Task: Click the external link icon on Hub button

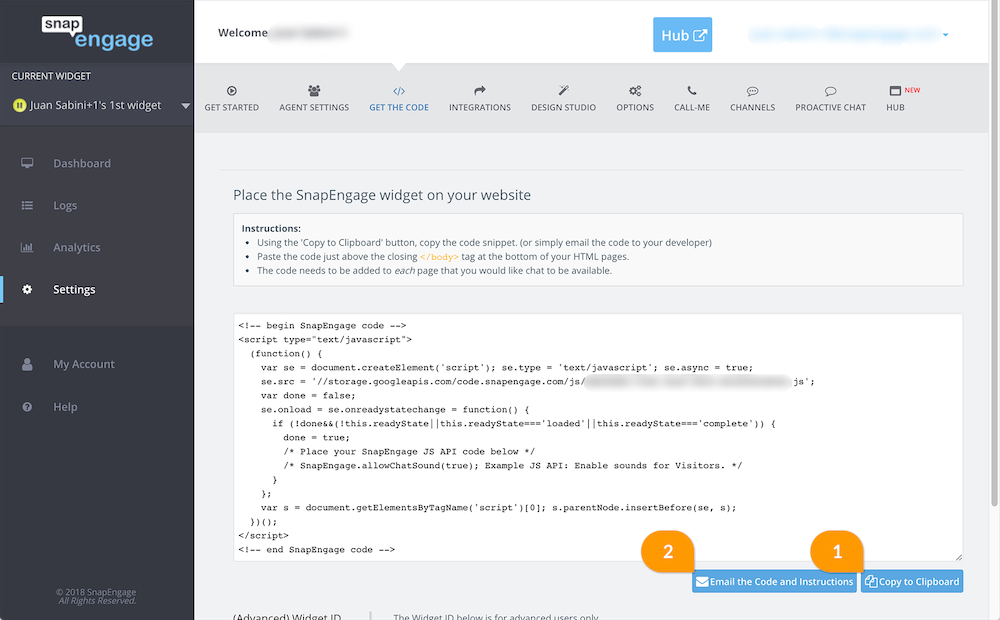Action: (700, 36)
